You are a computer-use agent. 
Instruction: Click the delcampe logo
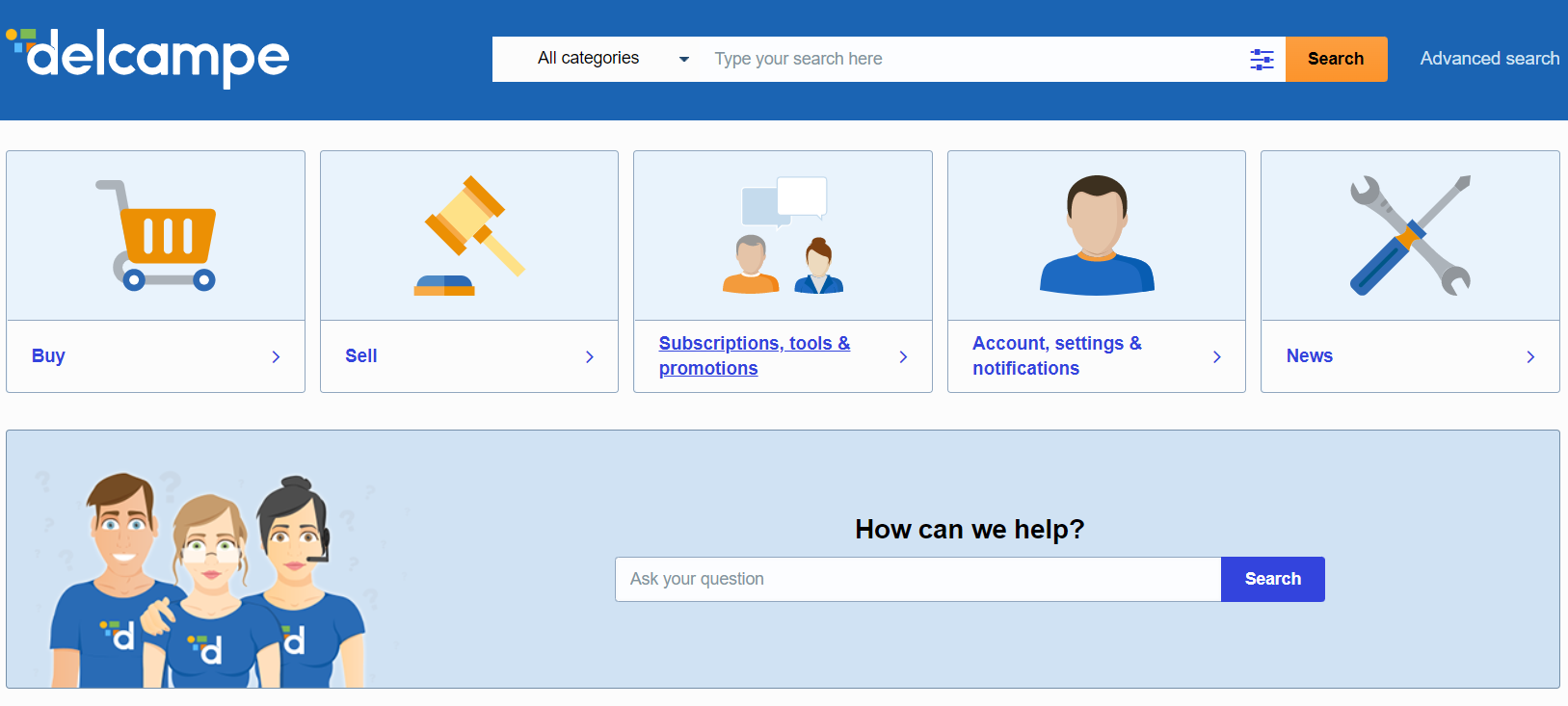(x=147, y=58)
